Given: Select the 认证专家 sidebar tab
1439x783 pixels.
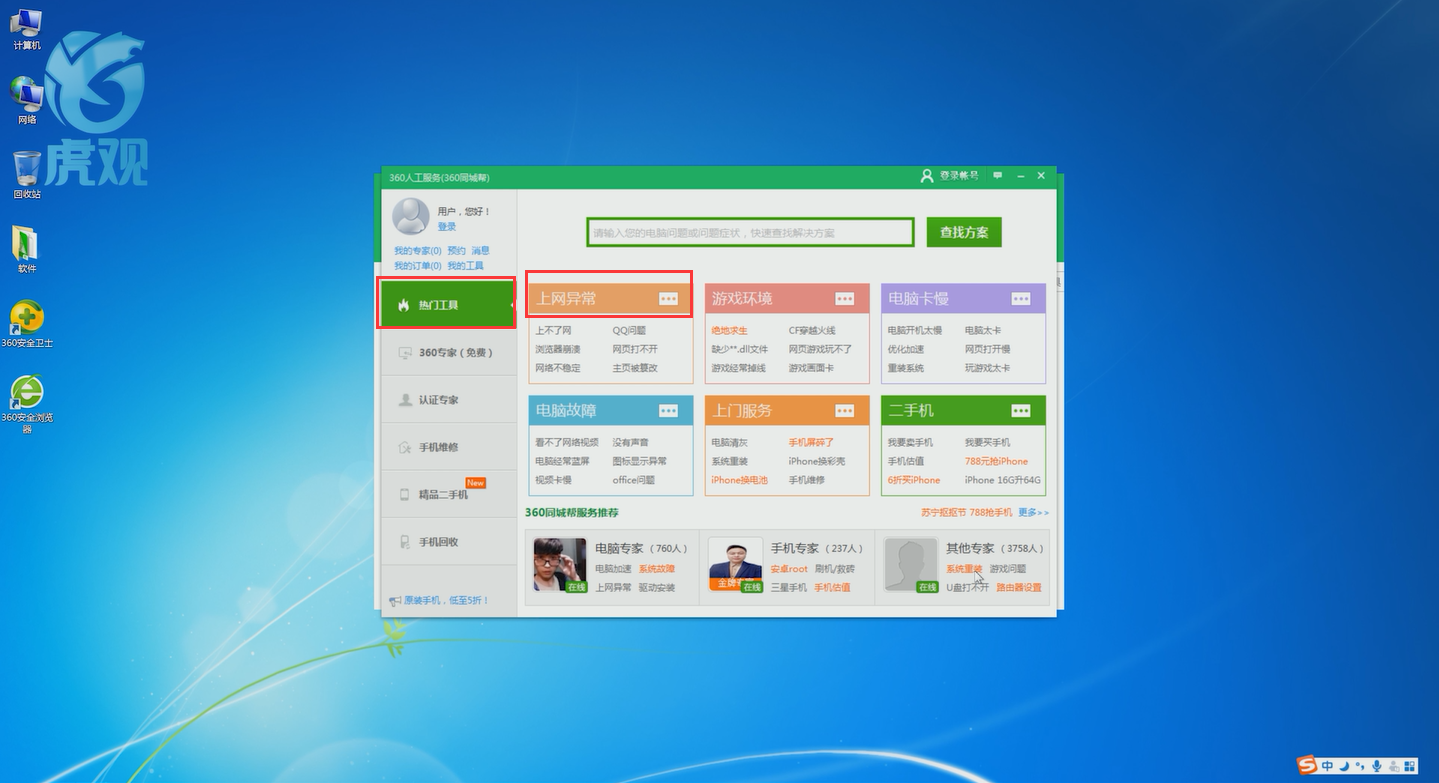Looking at the screenshot, I should (x=448, y=399).
